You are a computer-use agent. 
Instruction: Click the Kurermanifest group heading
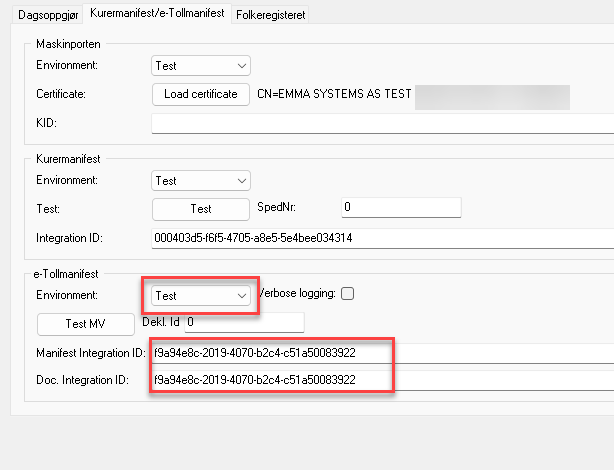click(x=68, y=159)
